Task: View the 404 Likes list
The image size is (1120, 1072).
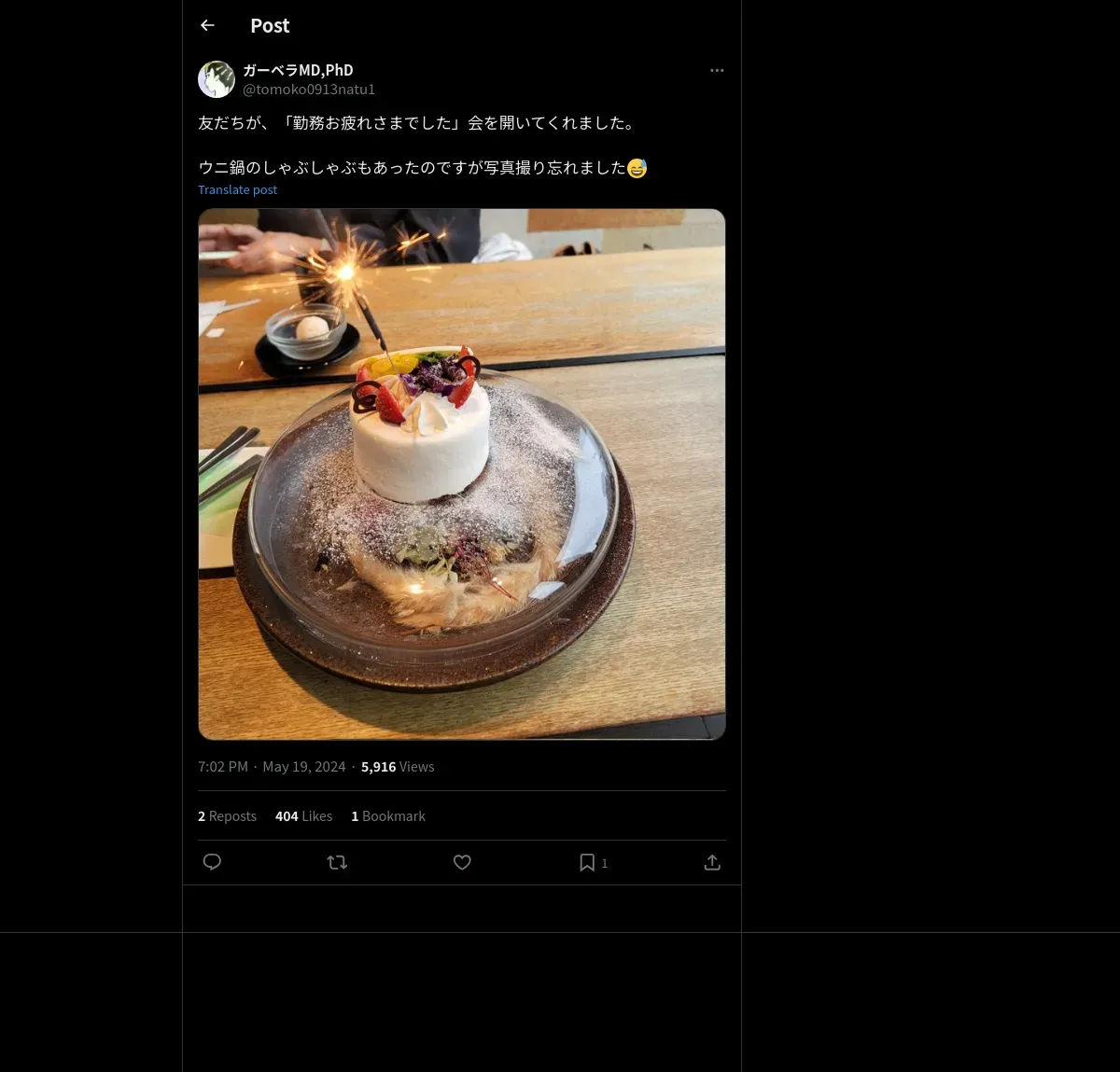Action: click(303, 815)
